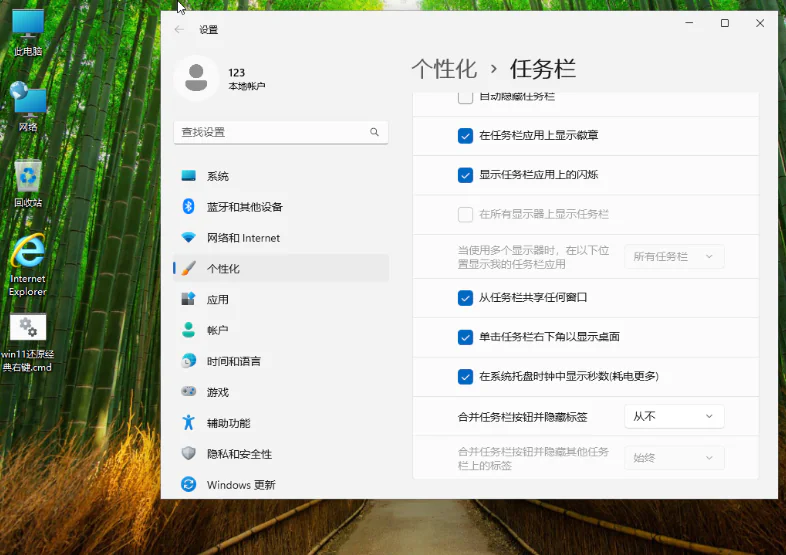Minimize the Settings window

[x=689, y=23]
